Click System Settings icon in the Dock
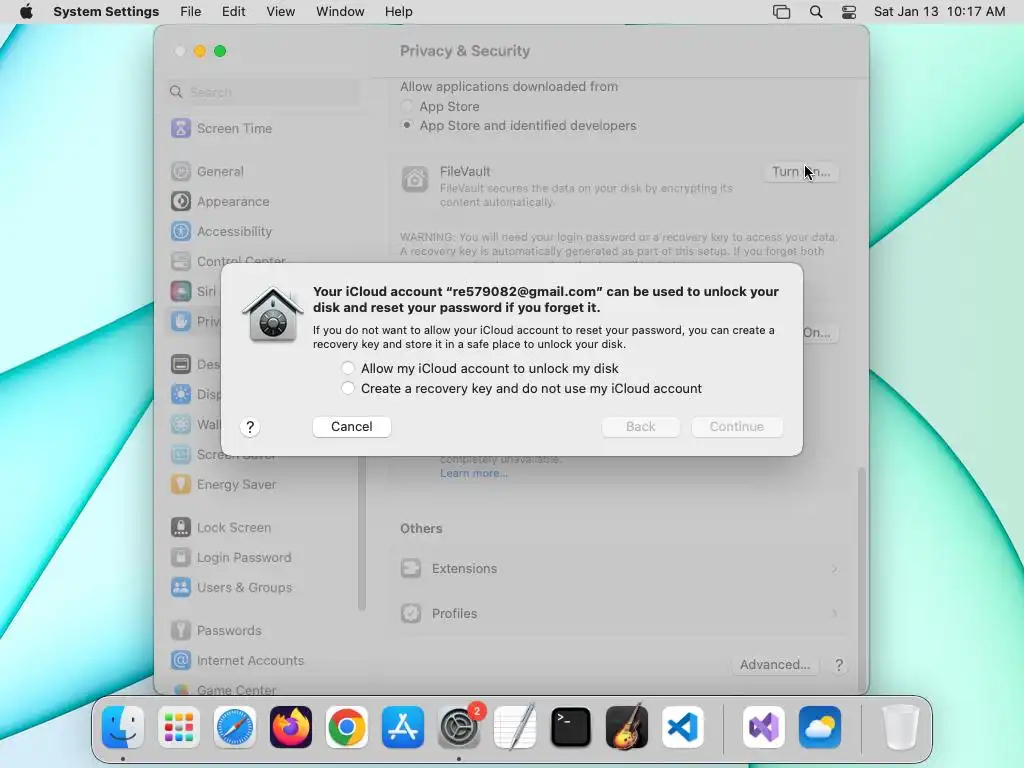The height and width of the screenshot is (768, 1024). click(x=458, y=727)
